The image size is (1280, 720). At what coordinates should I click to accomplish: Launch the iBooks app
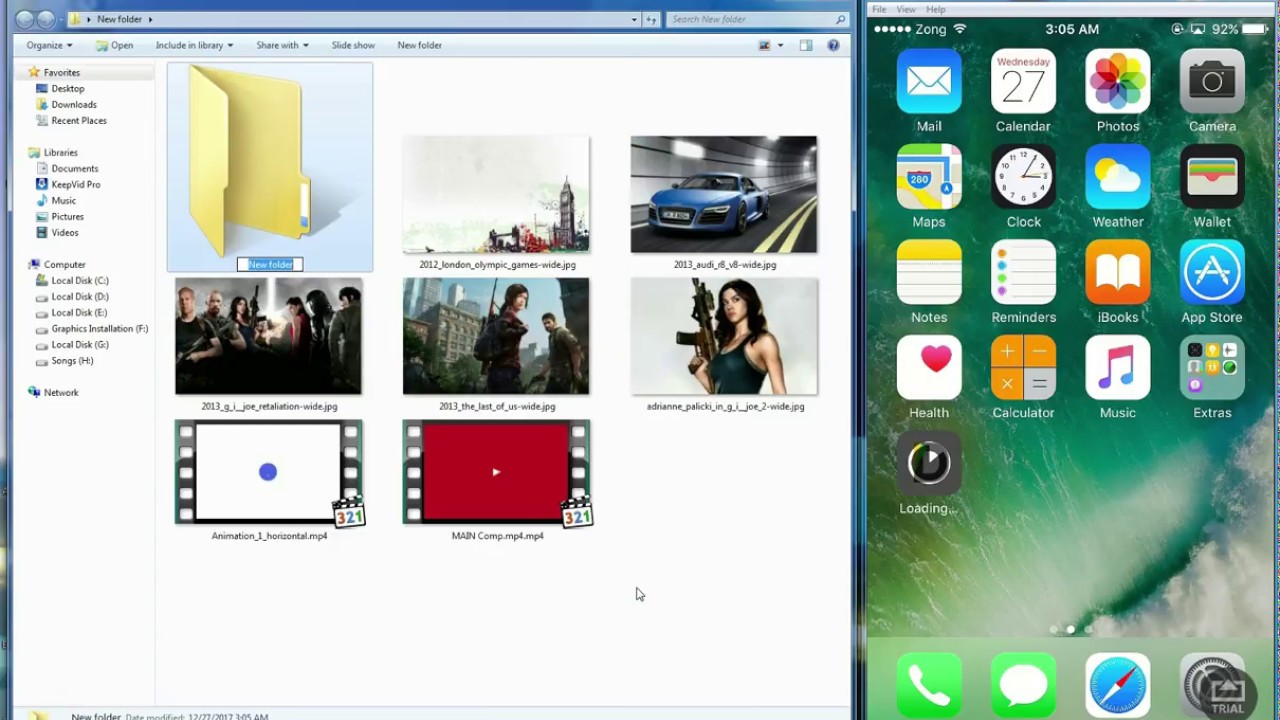1117,272
